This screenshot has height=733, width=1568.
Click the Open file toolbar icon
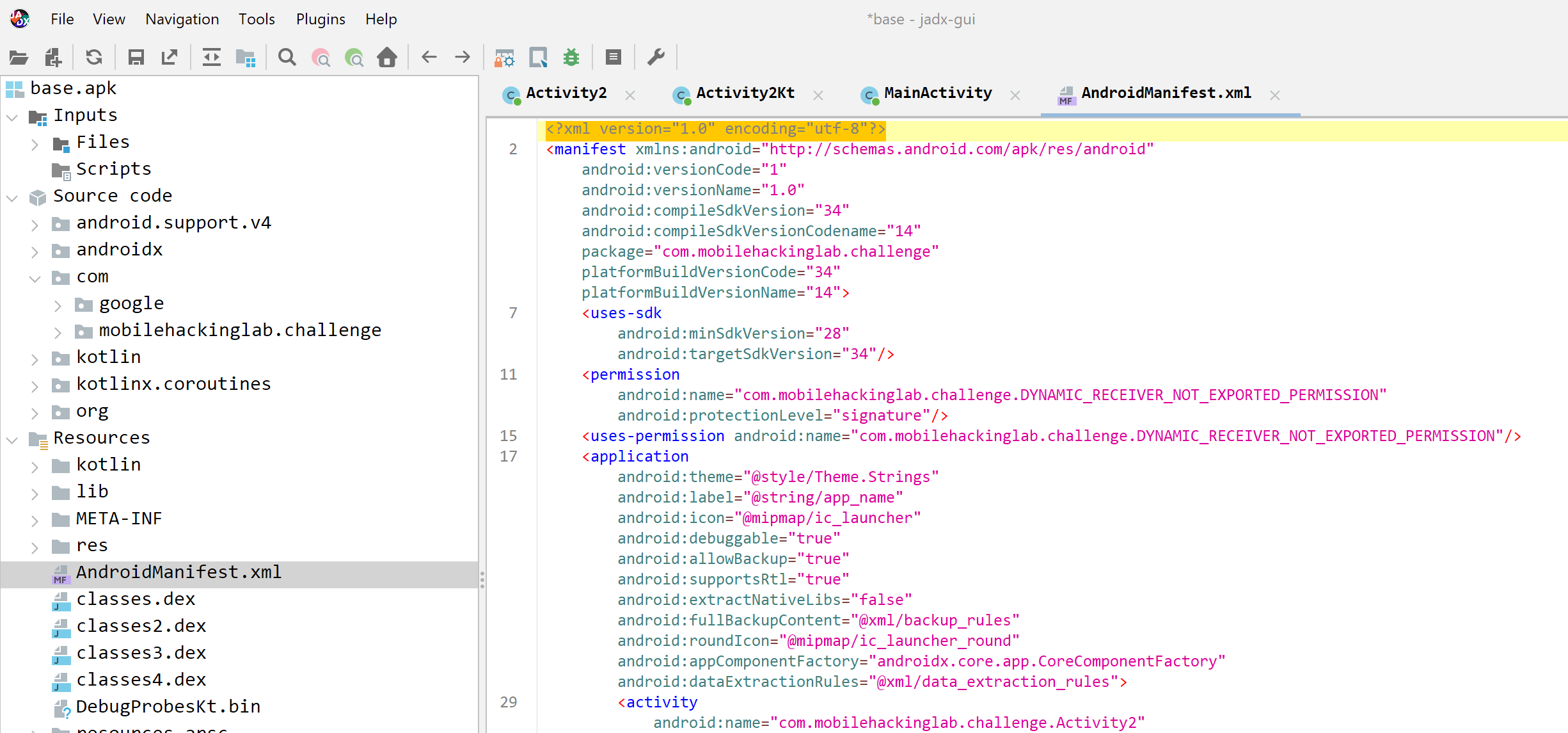coord(19,58)
